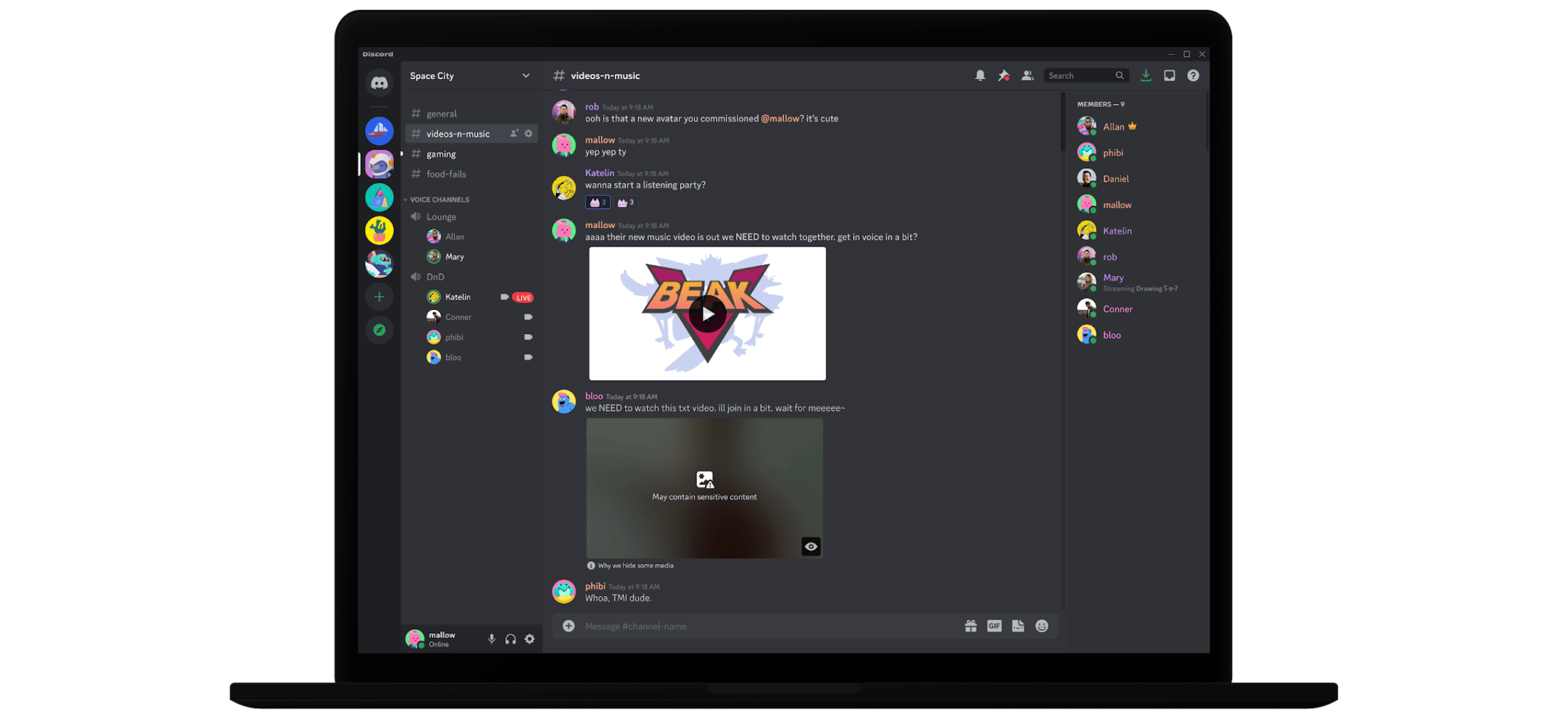This screenshot has height=719, width=1568.
Task: Click the green Add a Server plus icon
Action: pos(379,297)
